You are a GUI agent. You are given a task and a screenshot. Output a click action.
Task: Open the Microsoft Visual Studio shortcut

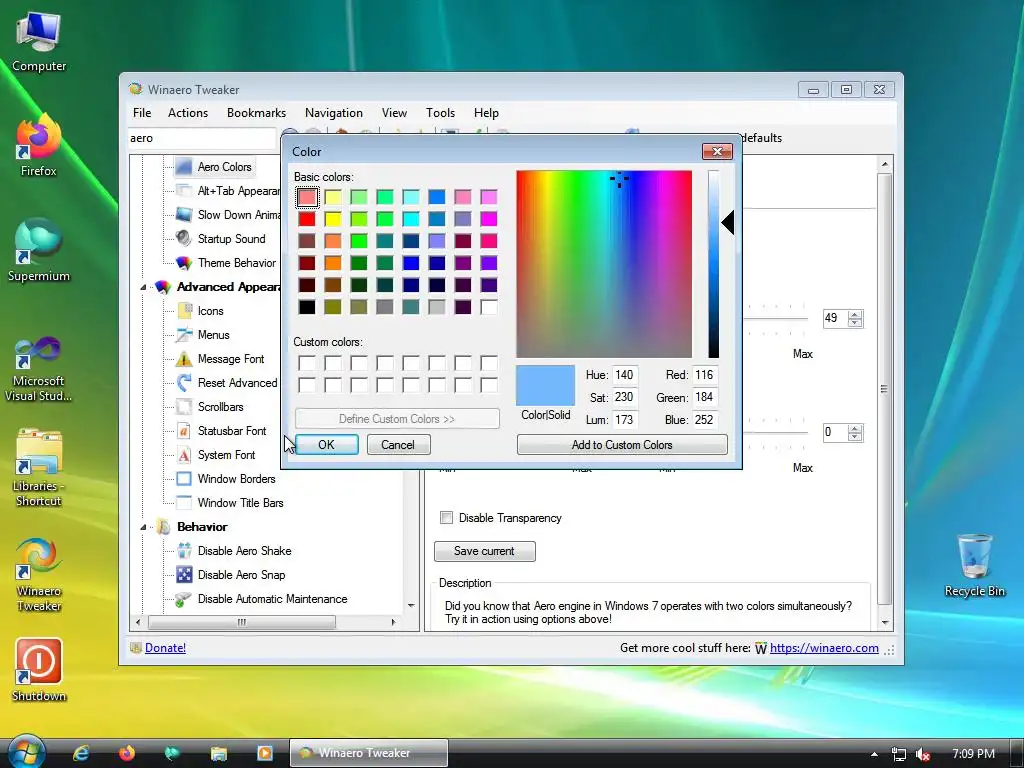coord(39,370)
